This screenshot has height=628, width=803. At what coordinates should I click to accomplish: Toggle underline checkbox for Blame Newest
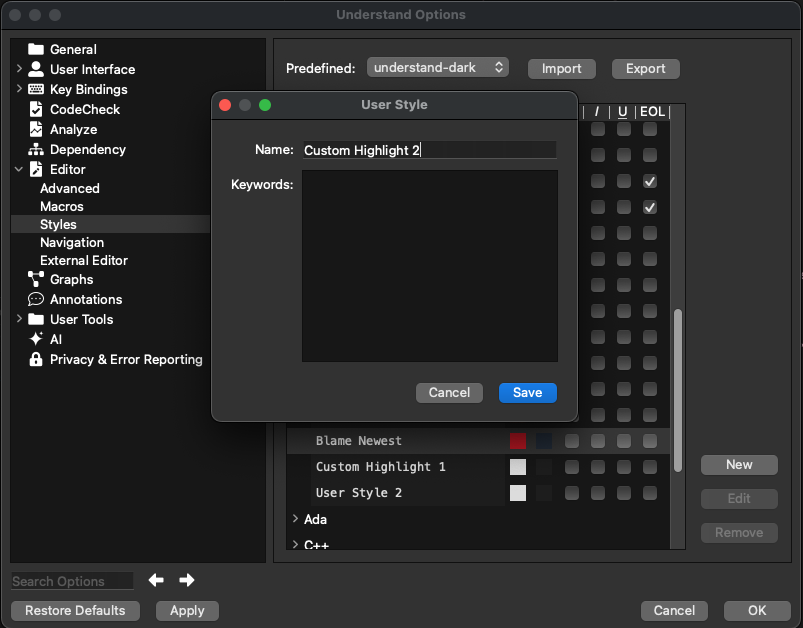(624, 441)
